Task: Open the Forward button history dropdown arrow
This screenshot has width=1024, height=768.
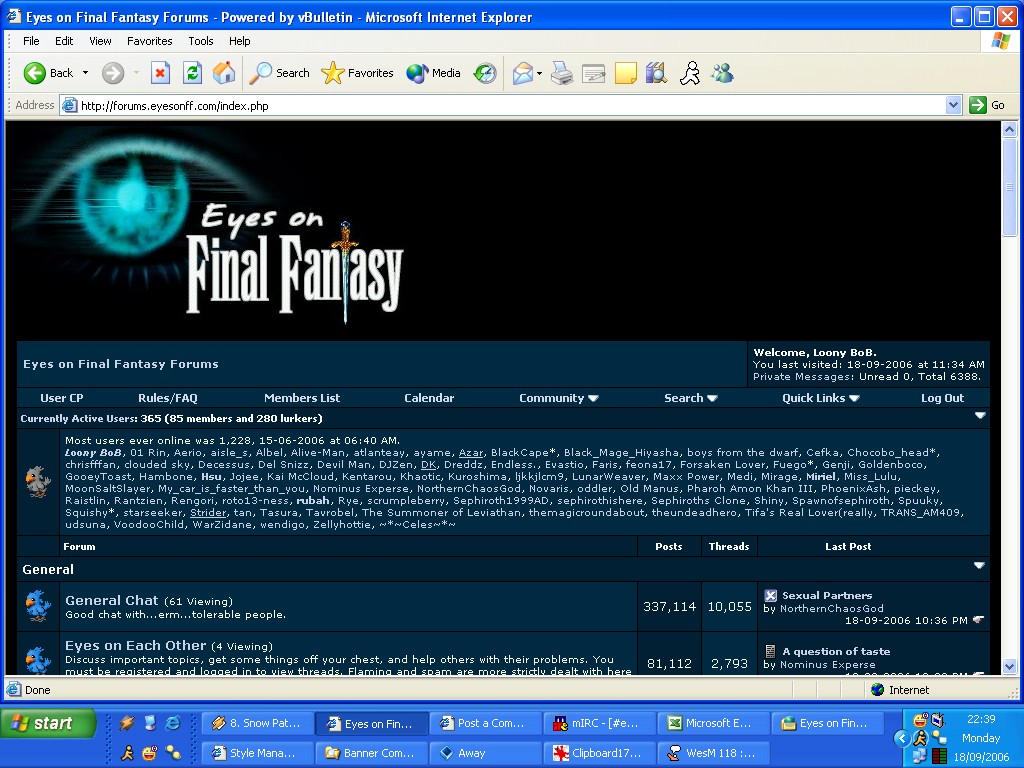Action: (136, 73)
